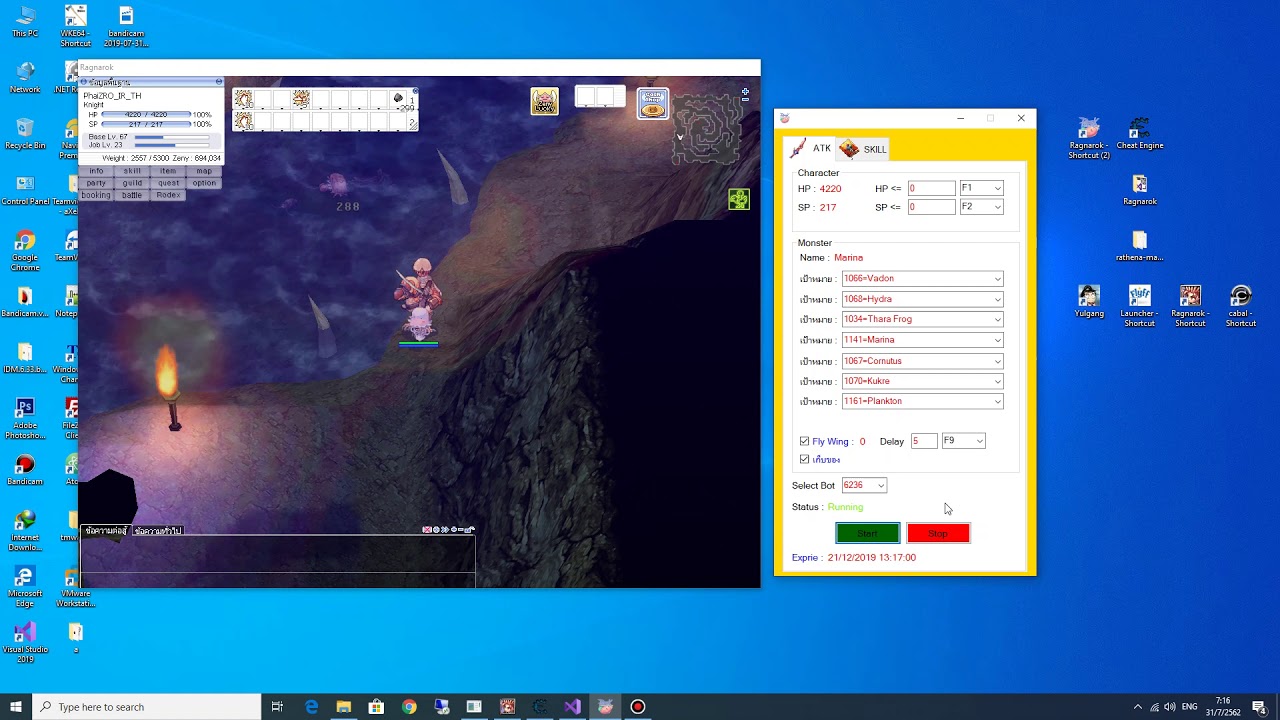Open the item menu in Ragnarok
Screen dimensions: 1280x720
click(x=168, y=171)
